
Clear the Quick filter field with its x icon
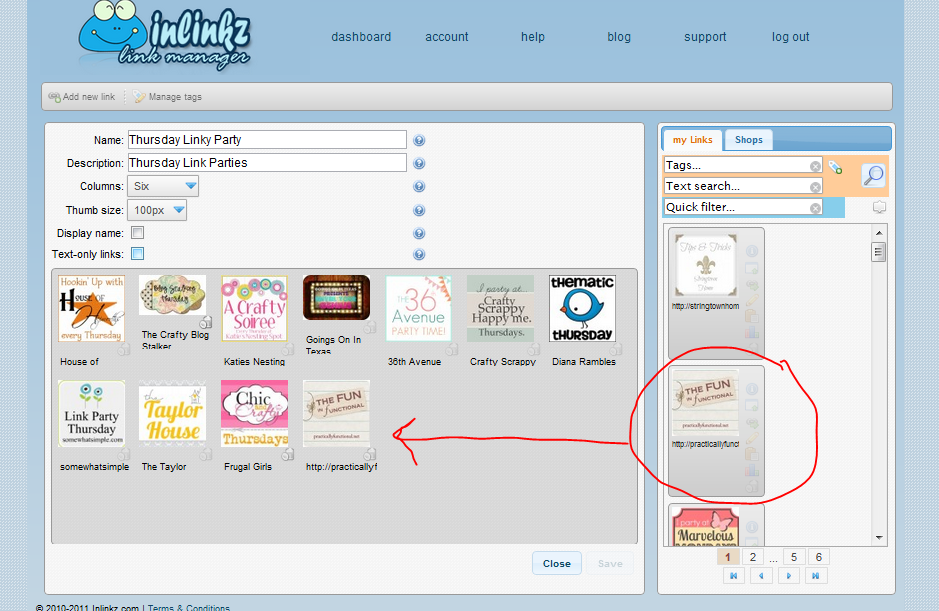(815, 208)
